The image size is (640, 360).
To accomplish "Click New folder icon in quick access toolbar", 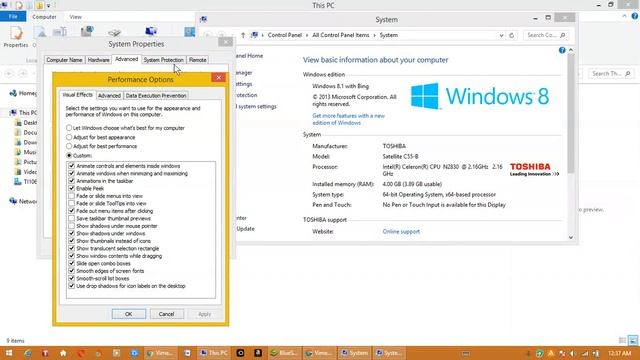I will click(39, 5).
